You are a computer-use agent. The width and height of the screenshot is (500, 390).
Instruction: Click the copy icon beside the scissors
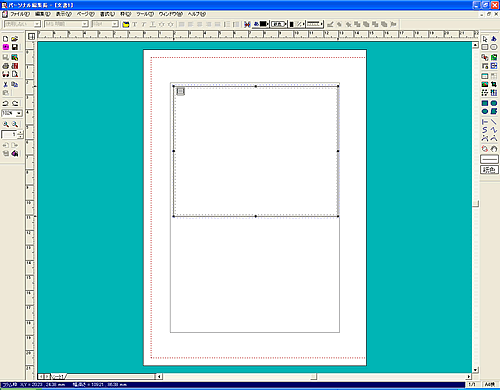point(15,85)
